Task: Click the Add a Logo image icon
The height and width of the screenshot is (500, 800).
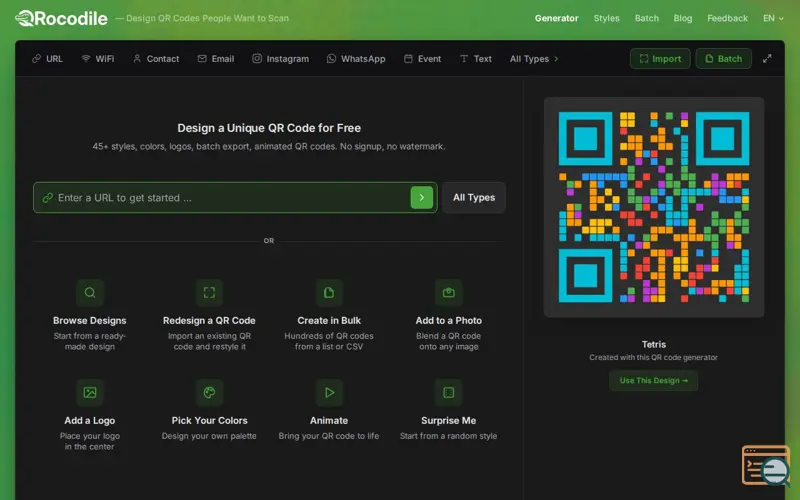Action: (x=90, y=392)
